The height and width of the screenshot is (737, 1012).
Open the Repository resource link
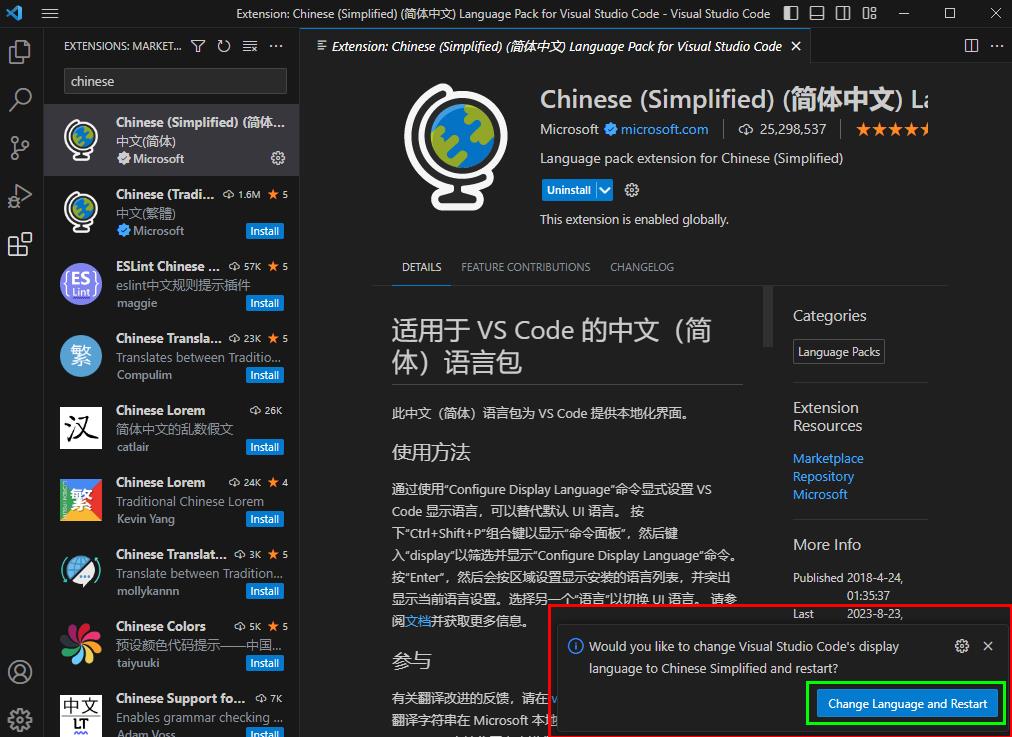pos(824,476)
